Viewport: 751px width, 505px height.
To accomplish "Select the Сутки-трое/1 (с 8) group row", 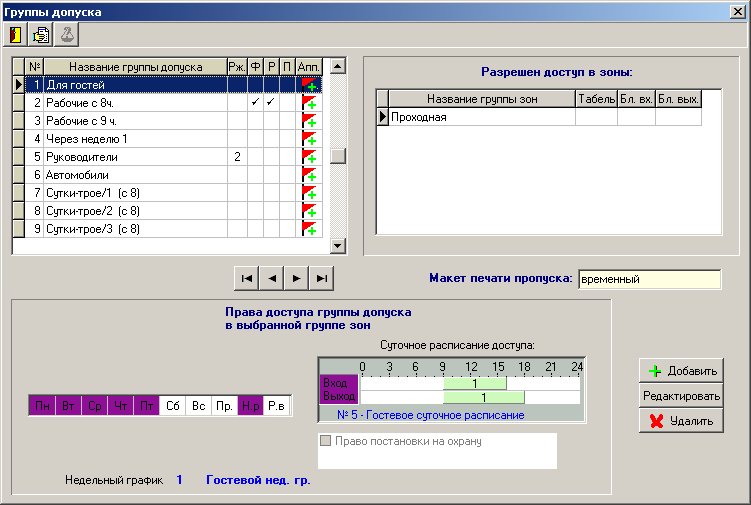I will pos(168,193).
